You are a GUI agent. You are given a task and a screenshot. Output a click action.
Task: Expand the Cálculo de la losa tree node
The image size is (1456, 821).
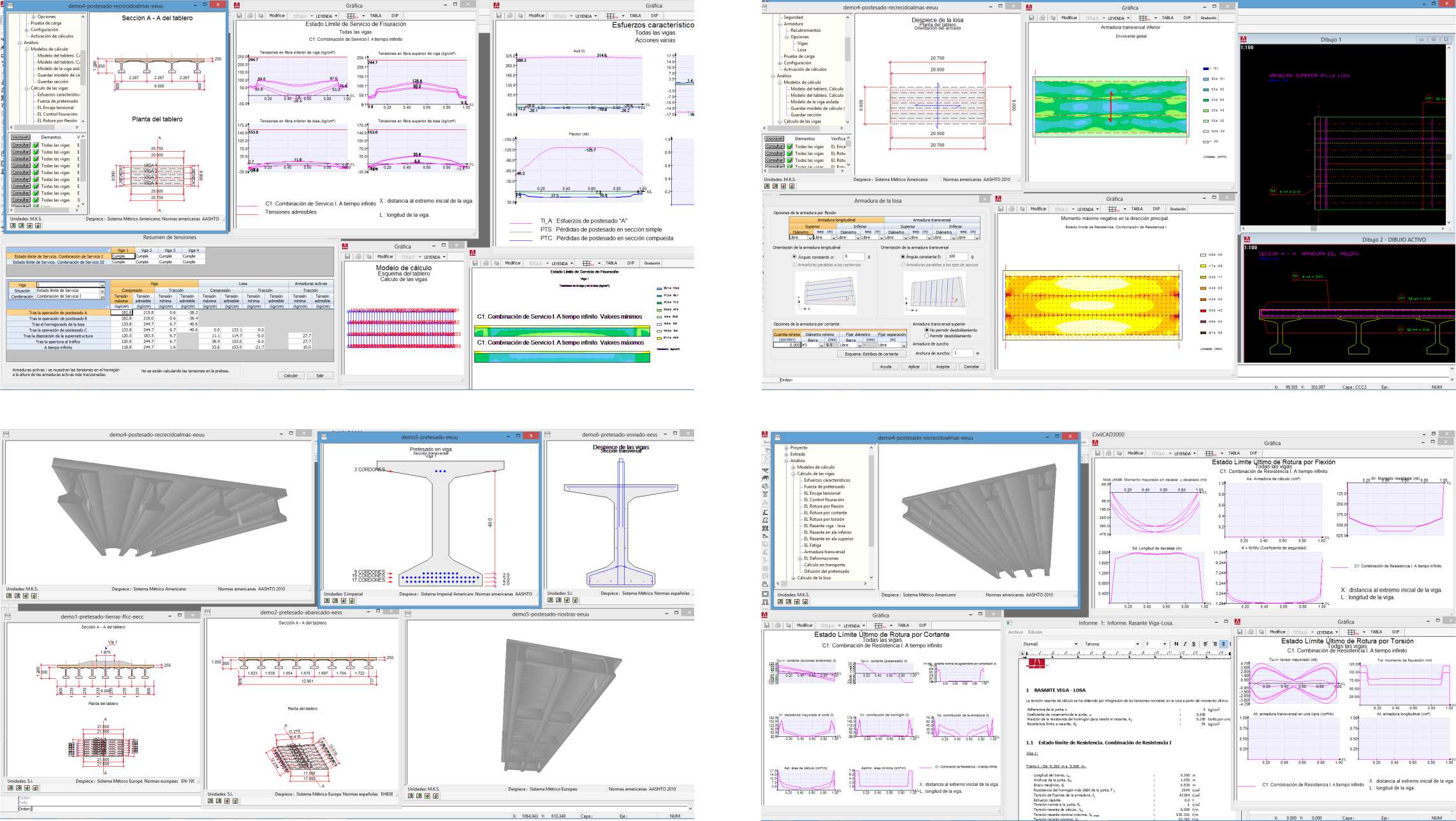point(793,578)
